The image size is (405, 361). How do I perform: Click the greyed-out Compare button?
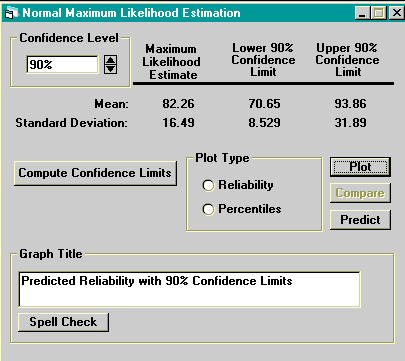coord(360,193)
